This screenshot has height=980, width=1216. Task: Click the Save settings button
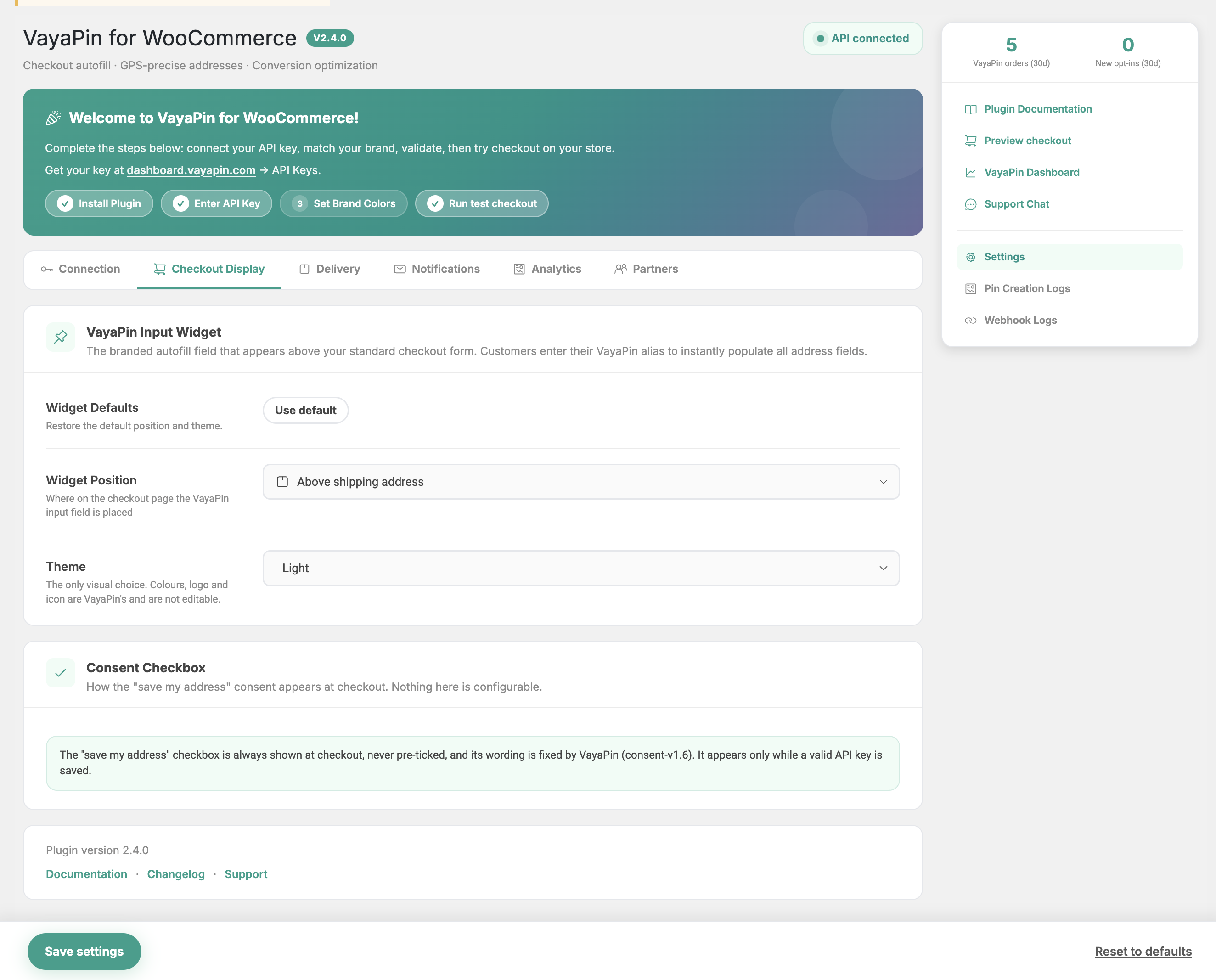pyautogui.click(x=84, y=952)
